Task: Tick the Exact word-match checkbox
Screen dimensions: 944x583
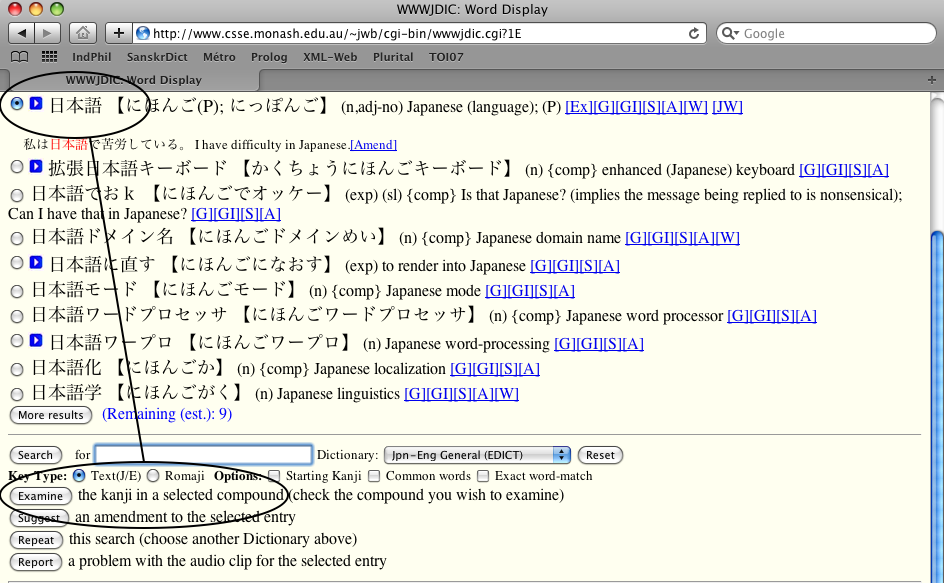Action: (x=483, y=476)
